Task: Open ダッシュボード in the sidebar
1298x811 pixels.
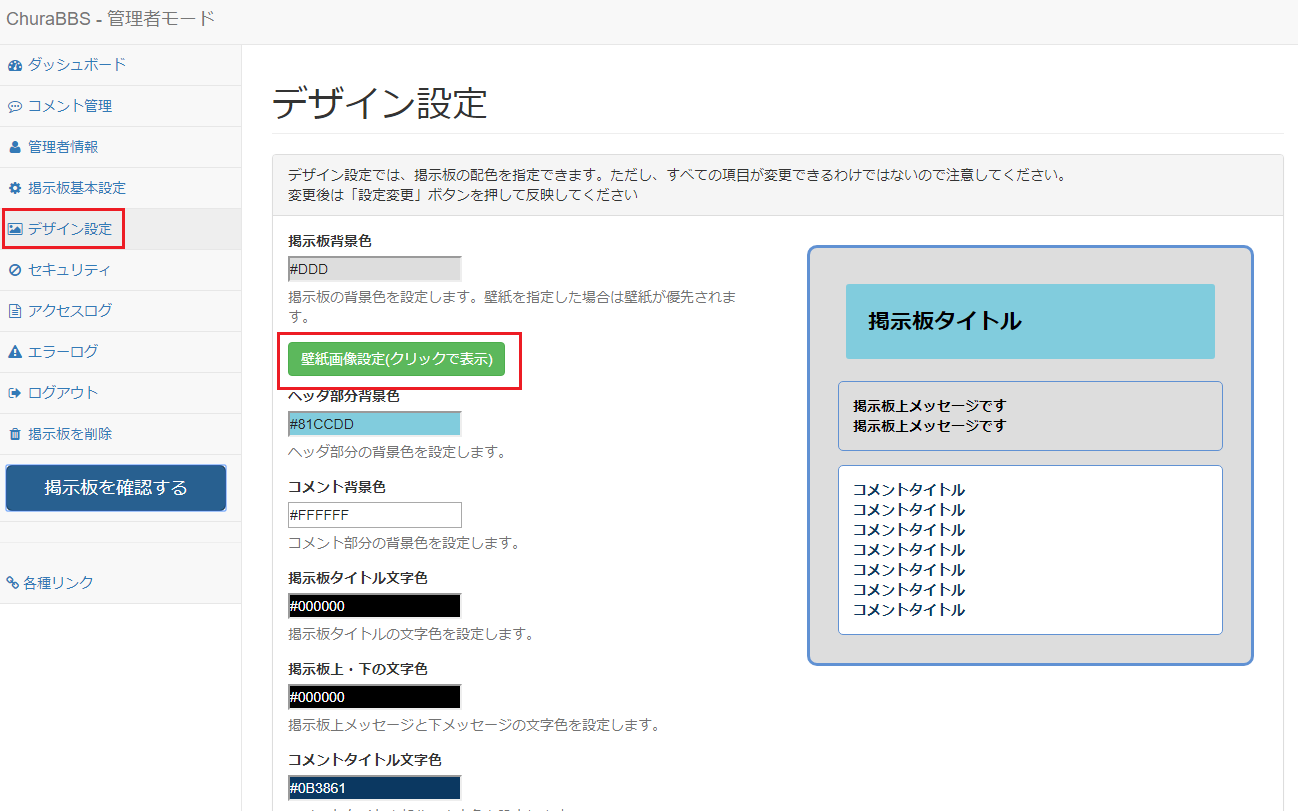Action: (x=120, y=65)
